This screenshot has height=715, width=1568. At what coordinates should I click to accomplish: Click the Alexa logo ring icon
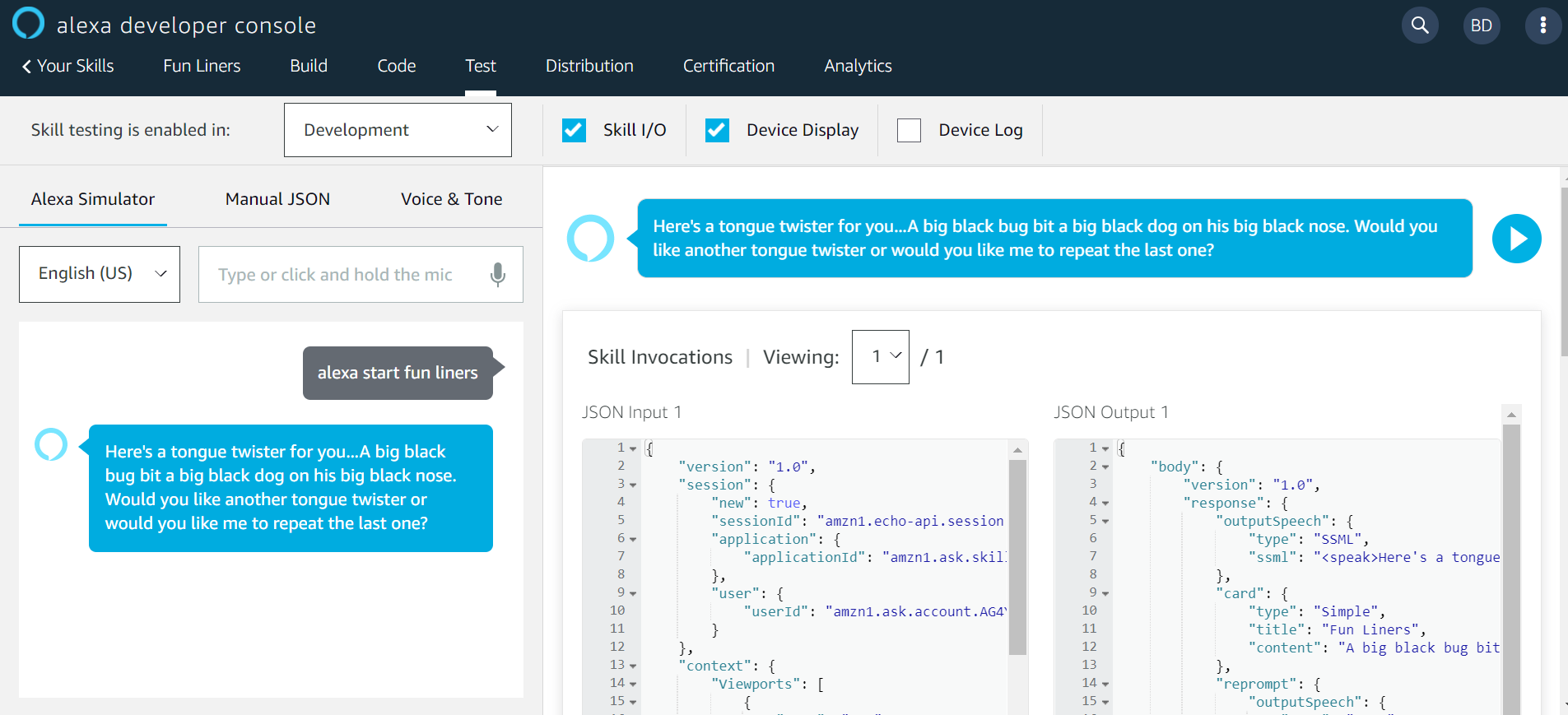(28, 23)
